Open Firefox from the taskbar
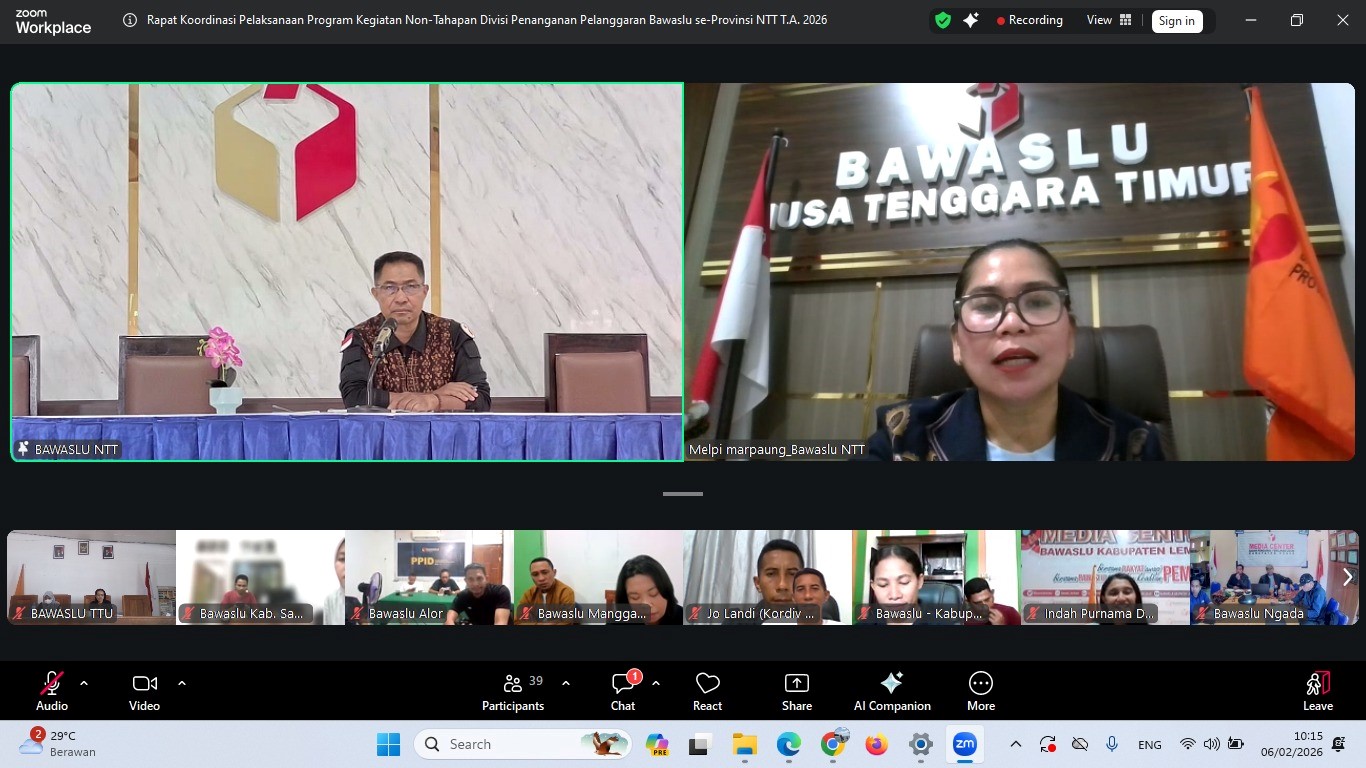Viewport: 1366px width, 768px height. [x=877, y=744]
